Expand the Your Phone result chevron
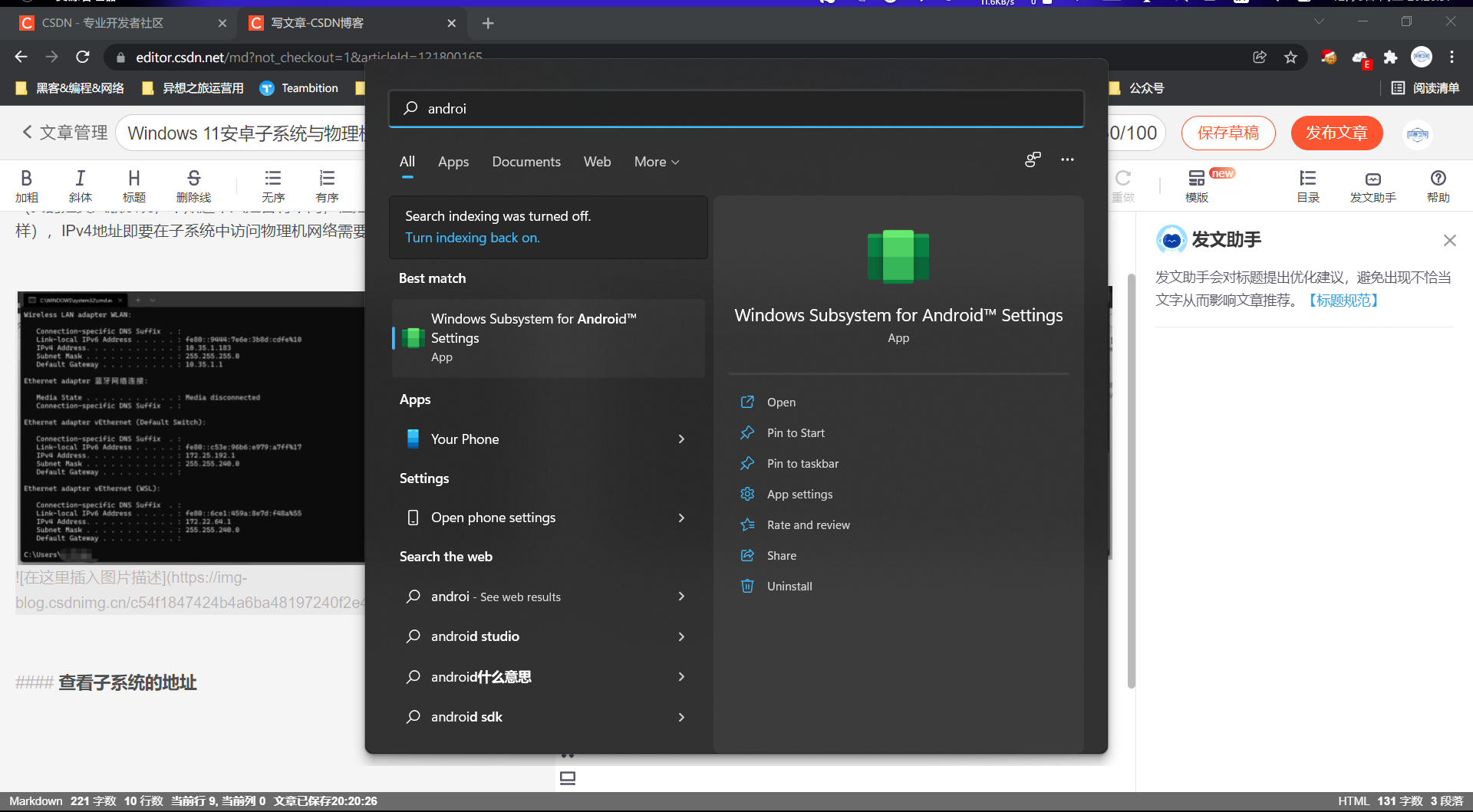Screen dimensions: 1473x812 (681, 439)
